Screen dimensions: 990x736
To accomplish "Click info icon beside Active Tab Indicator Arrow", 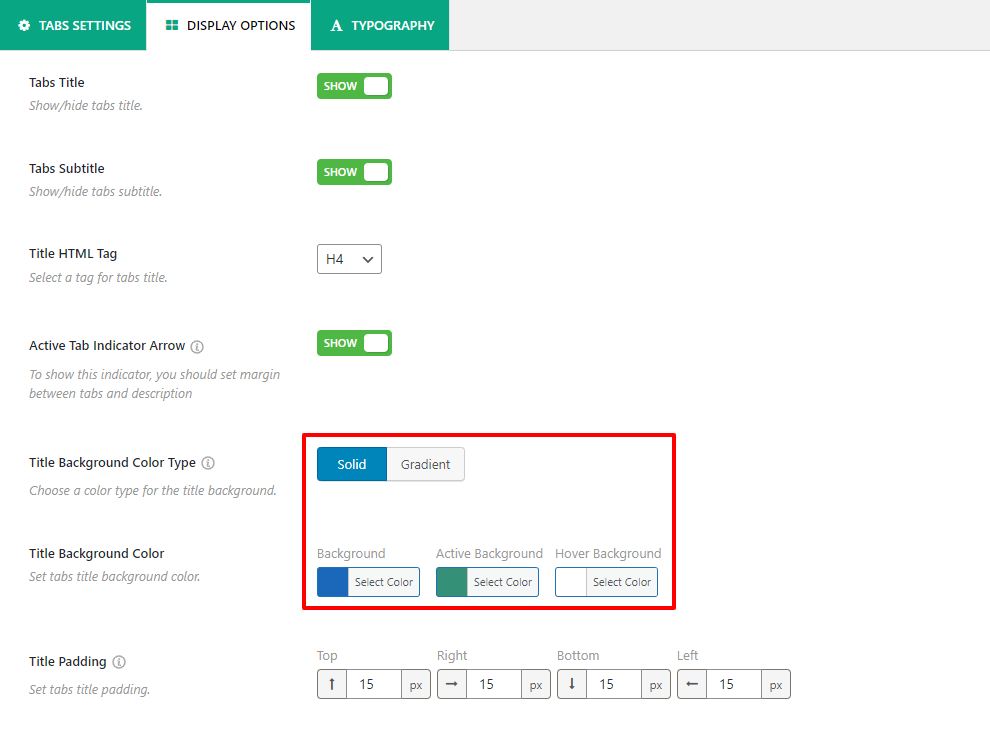I will [x=197, y=347].
